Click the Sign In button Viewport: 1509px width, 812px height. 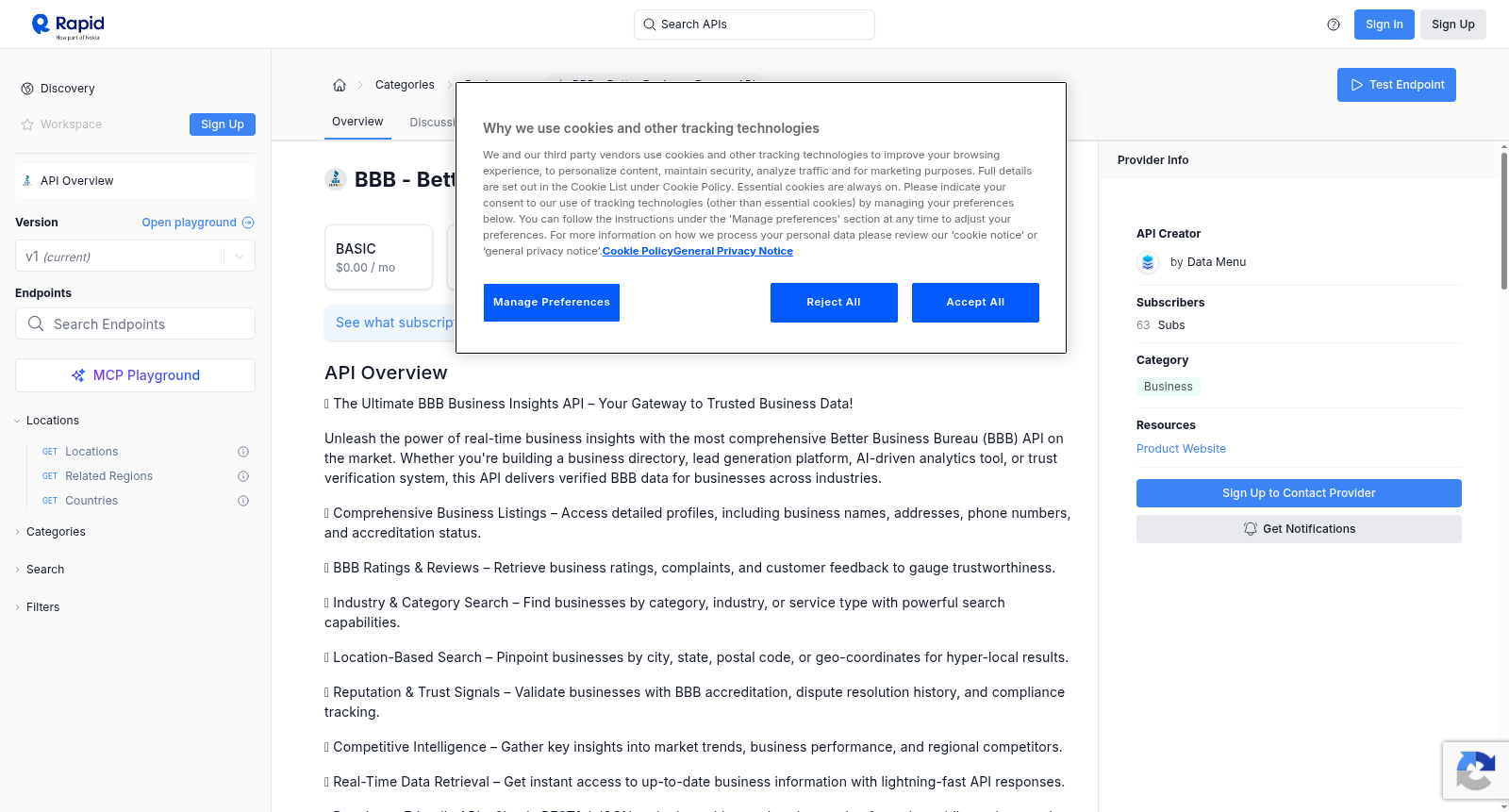coord(1385,25)
